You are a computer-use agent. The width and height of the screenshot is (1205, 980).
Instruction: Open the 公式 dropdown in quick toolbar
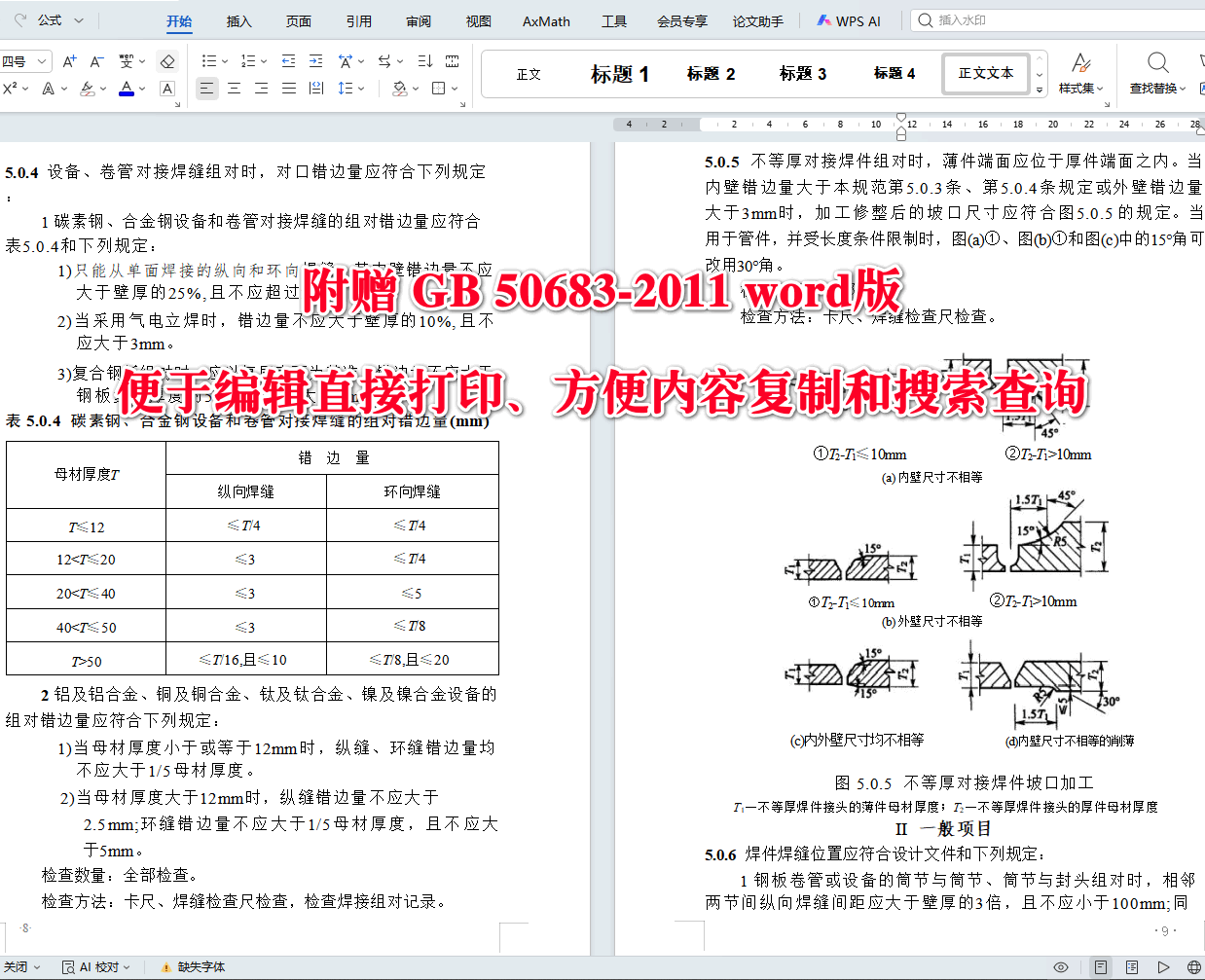coord(60,20)
